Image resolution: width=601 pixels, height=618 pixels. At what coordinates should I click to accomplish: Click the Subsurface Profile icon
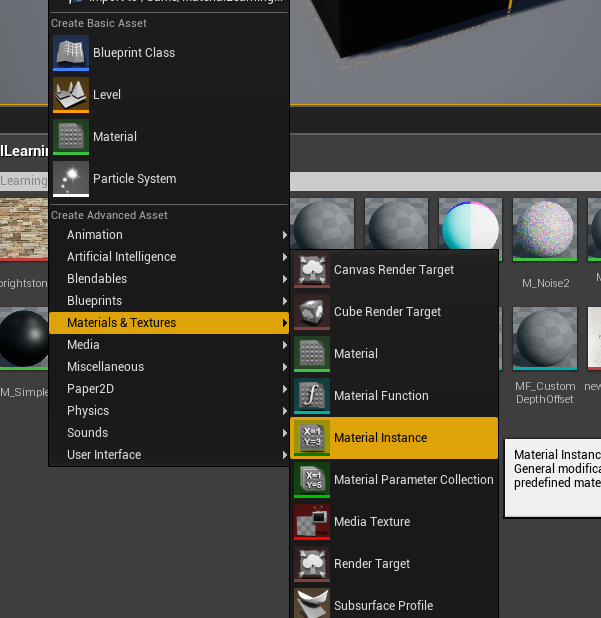312,603
